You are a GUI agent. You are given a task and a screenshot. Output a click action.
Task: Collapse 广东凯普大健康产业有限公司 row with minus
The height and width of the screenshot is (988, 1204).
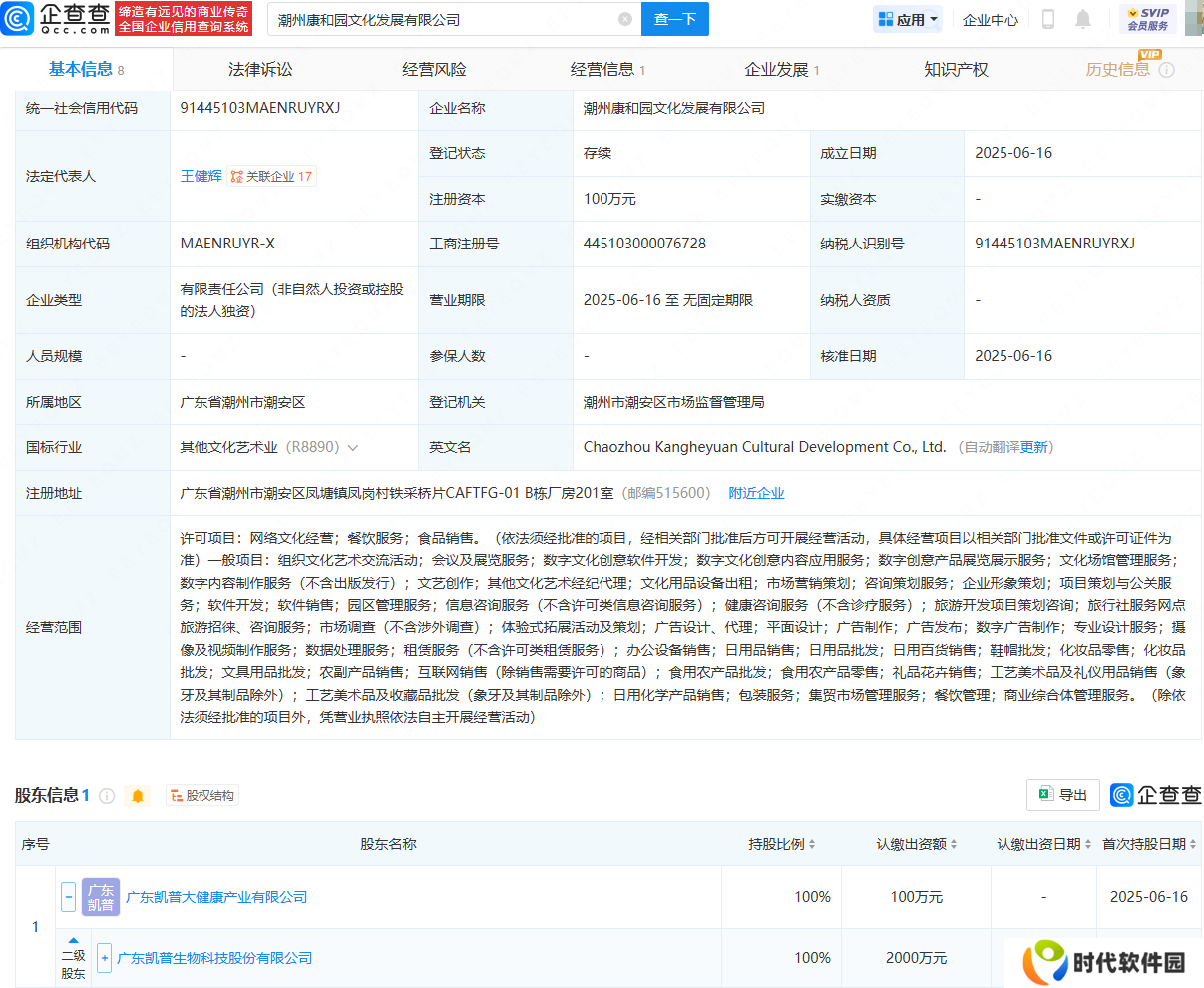click(x=68, y=896)
